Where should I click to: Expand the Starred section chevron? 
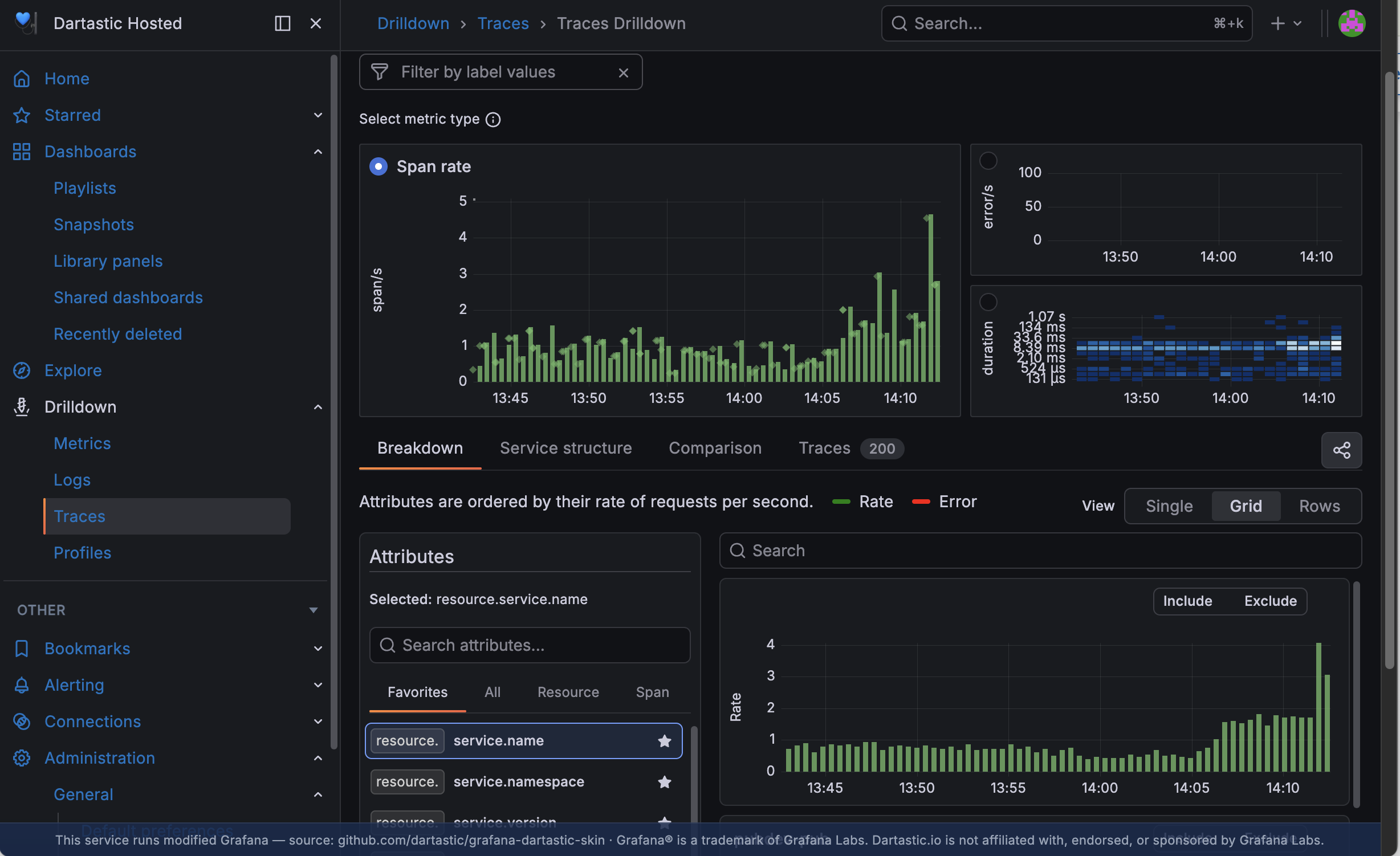coord(318,115)
